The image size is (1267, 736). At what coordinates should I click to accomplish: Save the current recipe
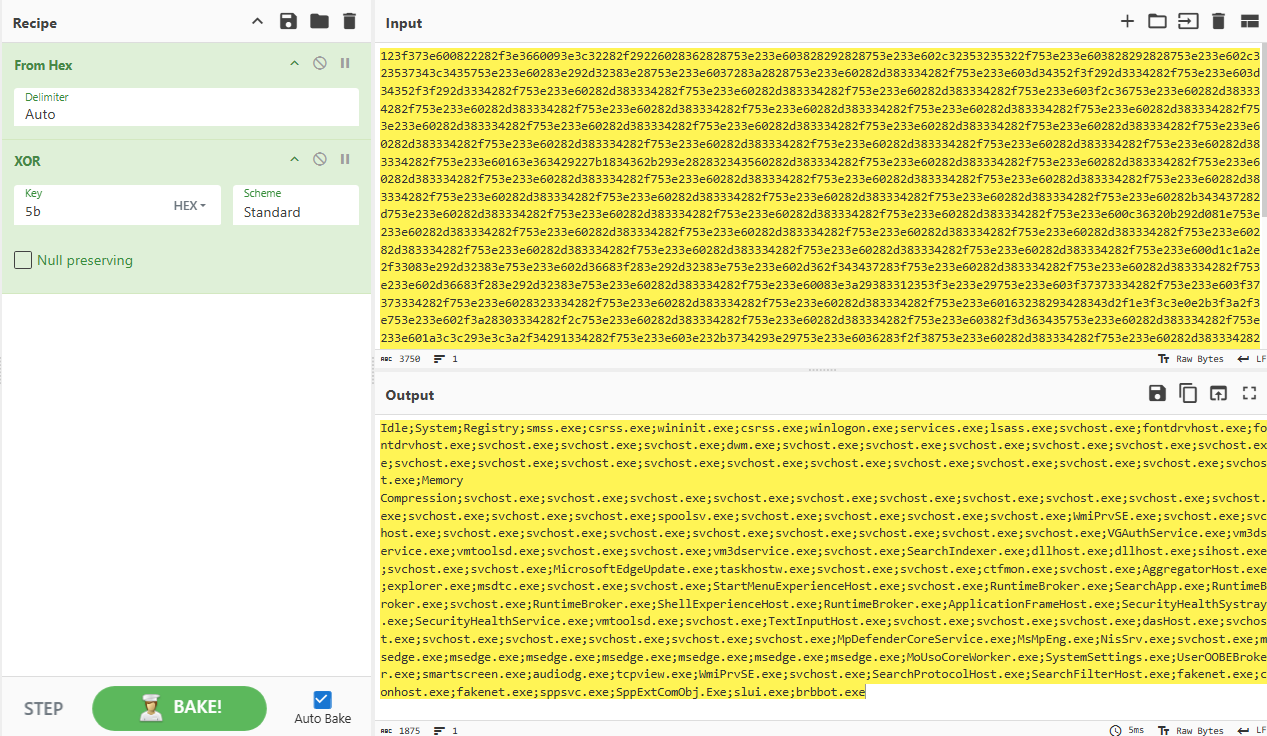288,22
